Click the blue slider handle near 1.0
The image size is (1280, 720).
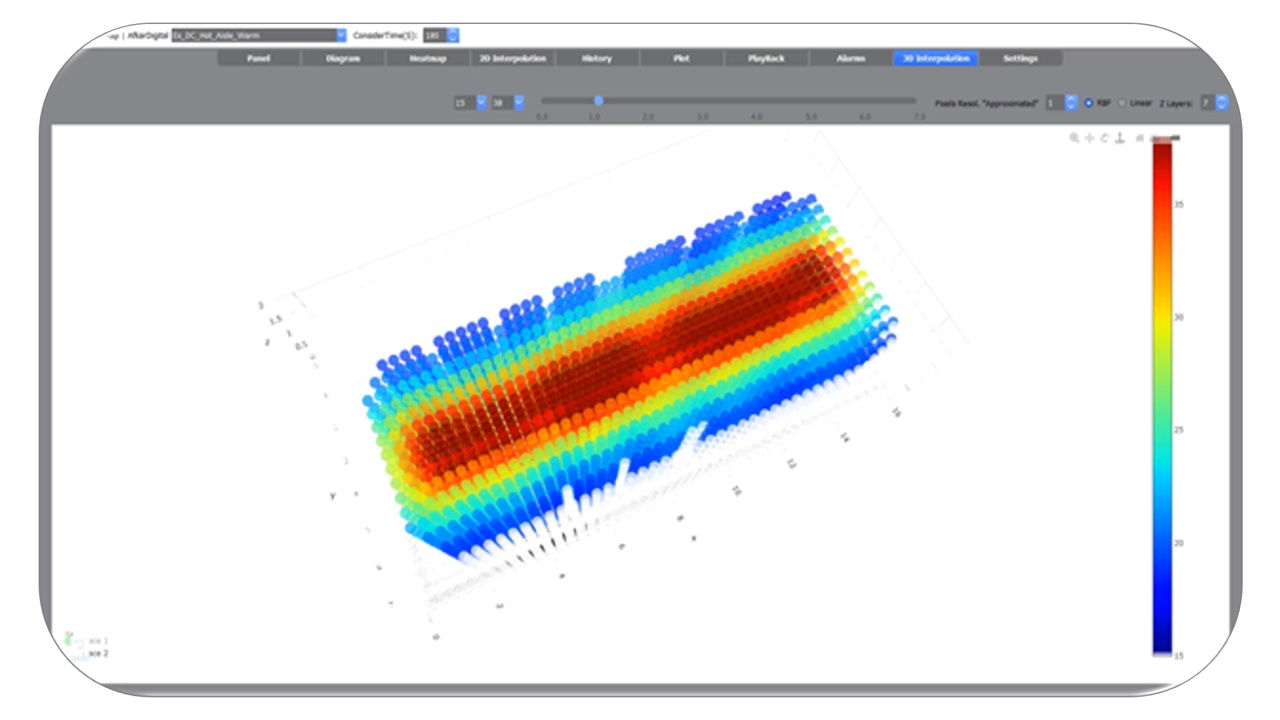point(598,100)
